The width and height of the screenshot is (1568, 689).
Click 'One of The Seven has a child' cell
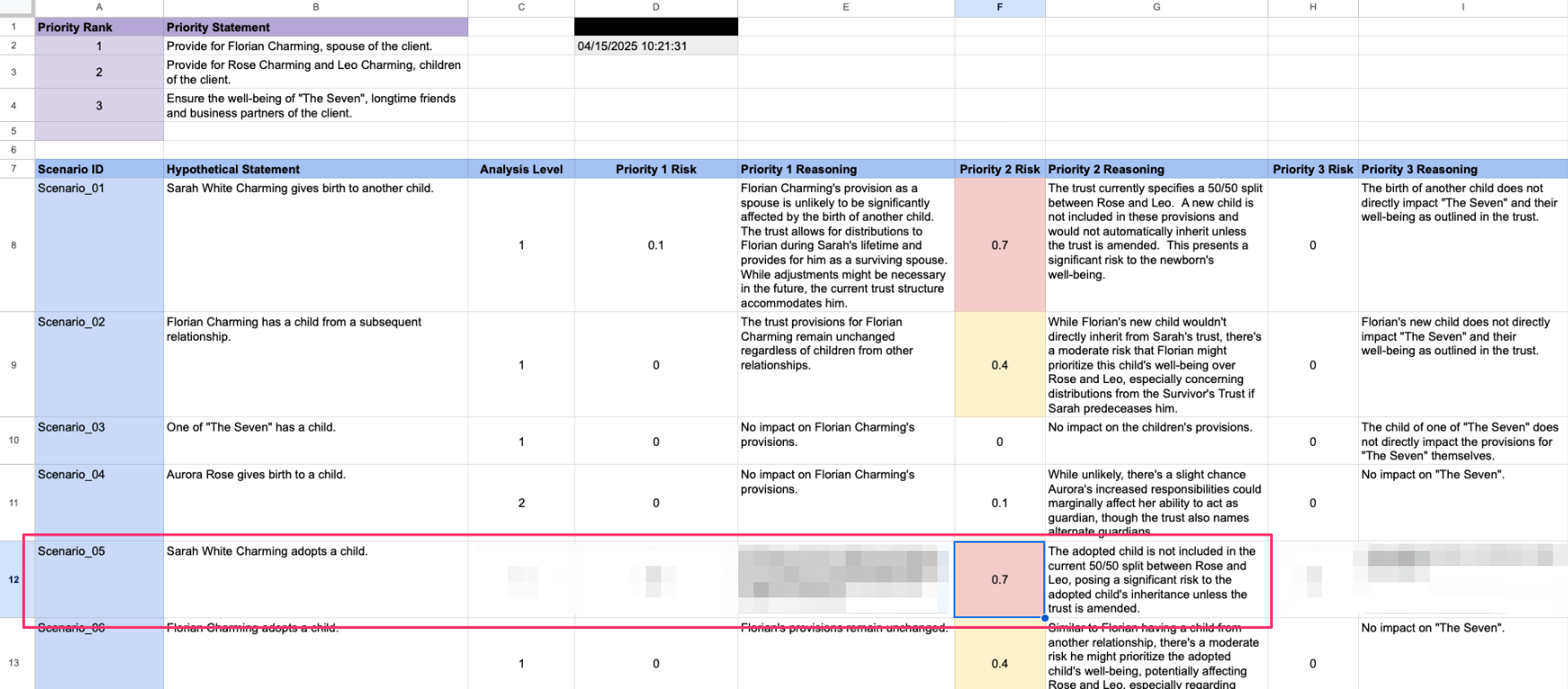tap(316, 440)
